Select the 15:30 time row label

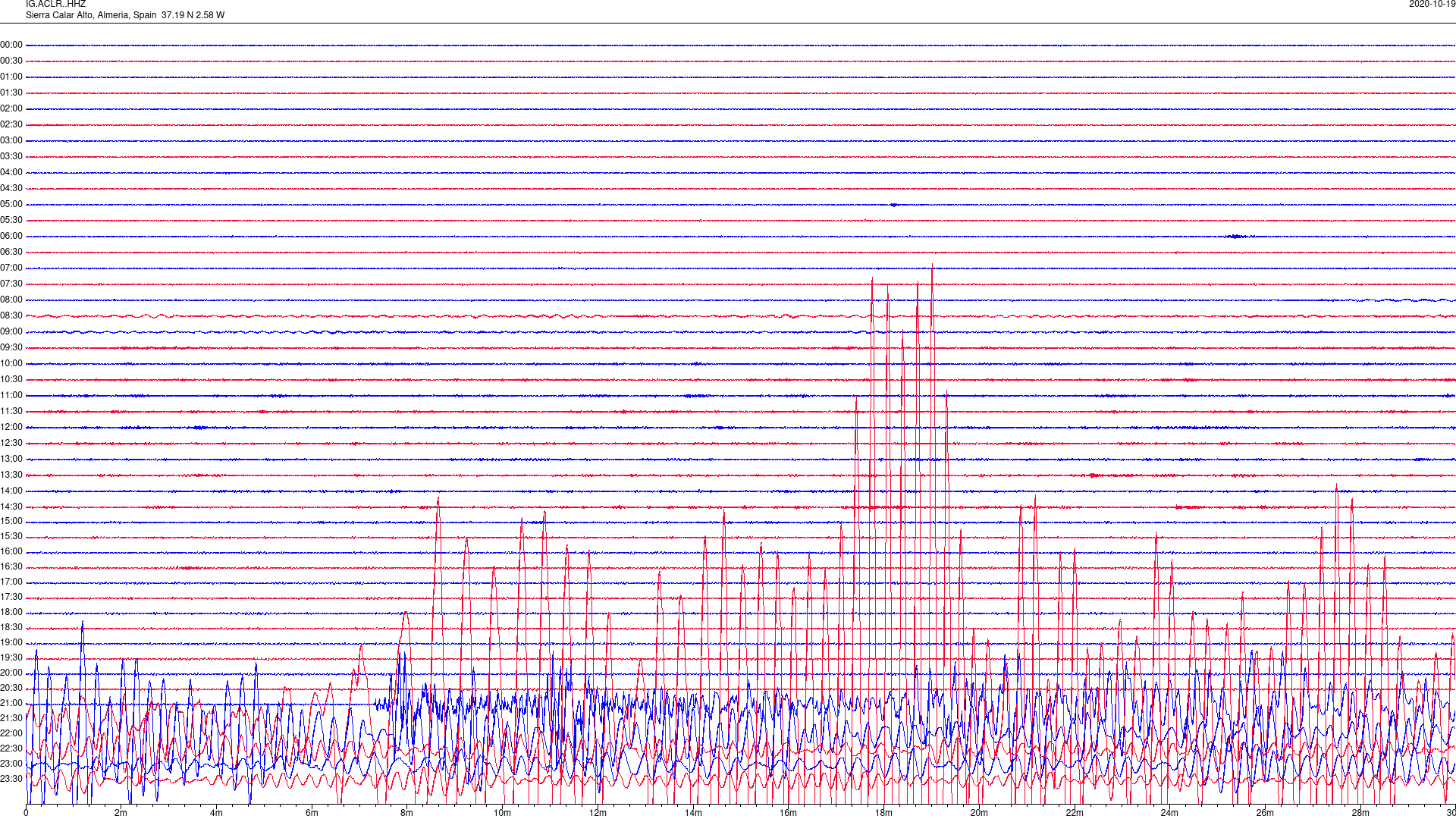point(11,536)
